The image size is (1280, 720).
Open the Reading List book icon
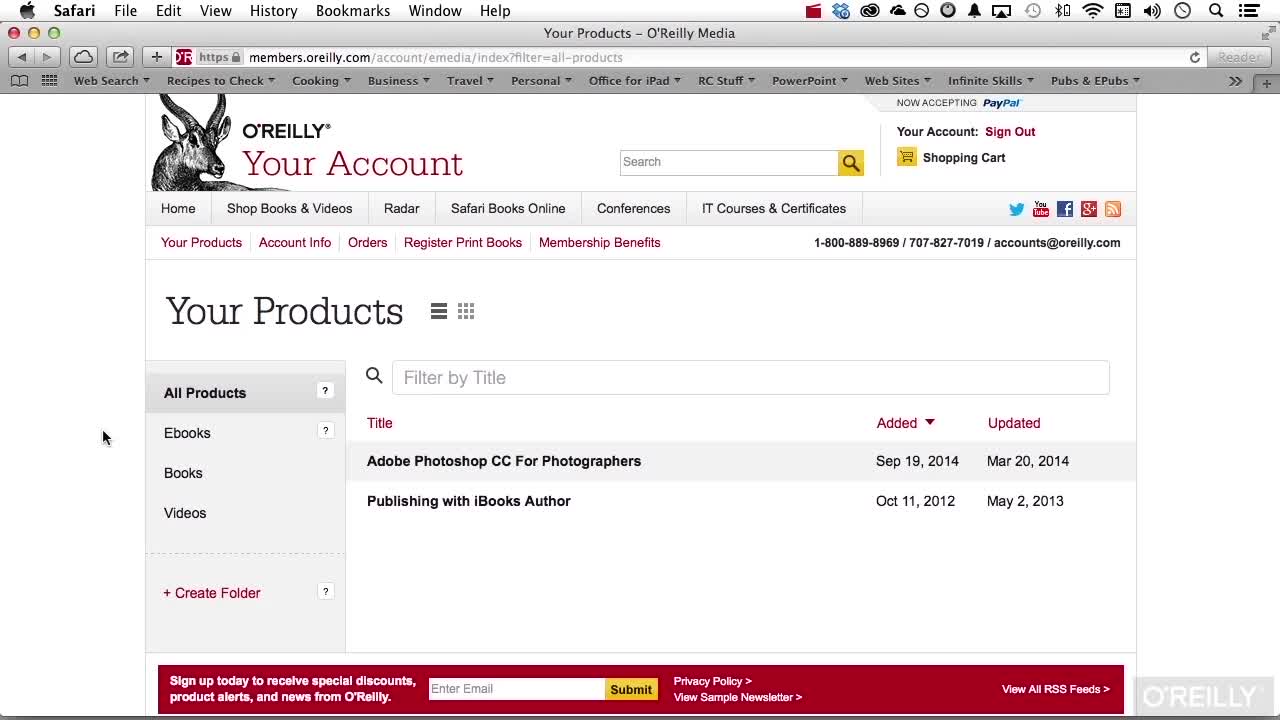coord(19,81)
